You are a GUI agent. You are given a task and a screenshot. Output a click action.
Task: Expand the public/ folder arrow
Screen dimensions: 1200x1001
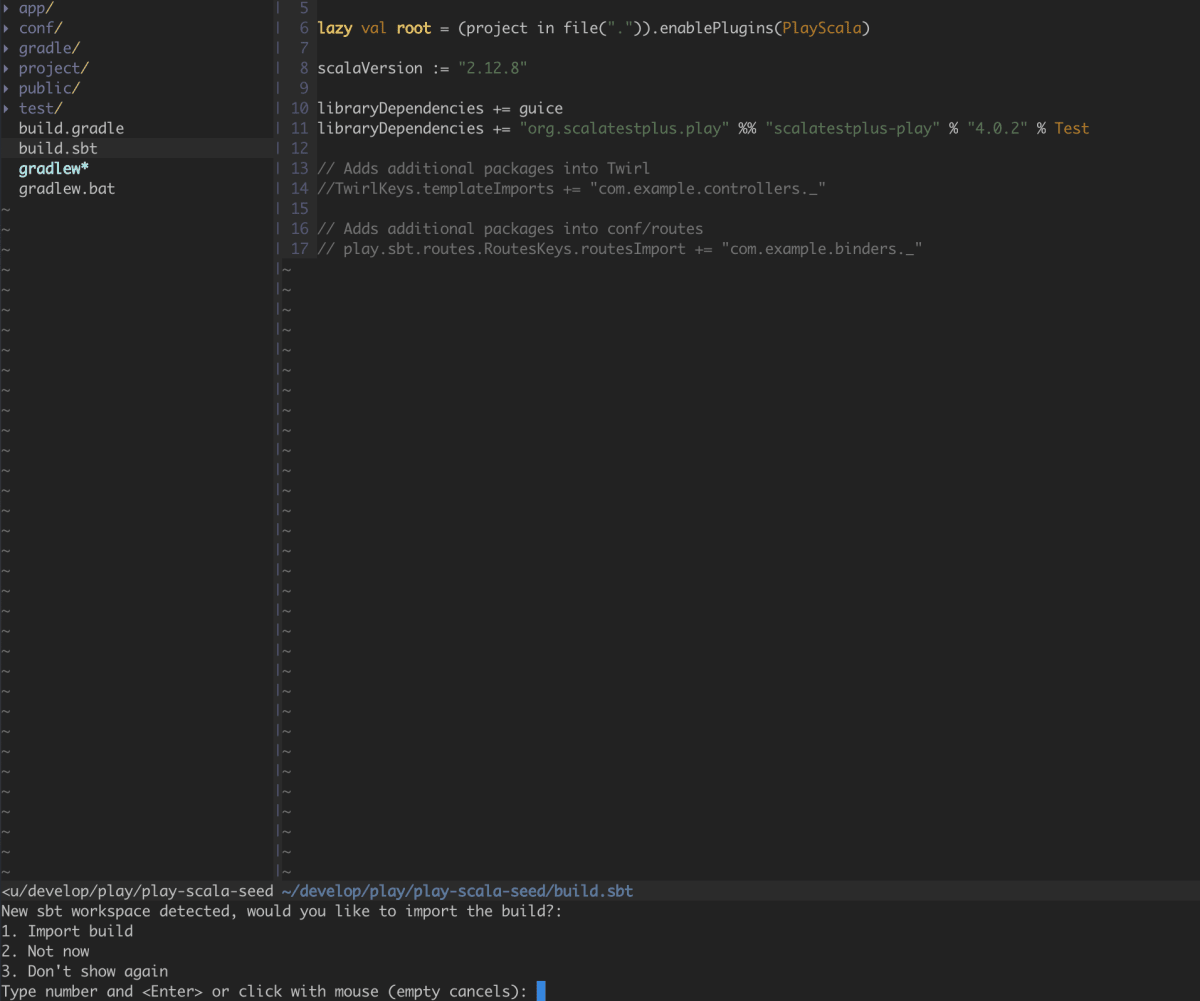coord(6,88)
